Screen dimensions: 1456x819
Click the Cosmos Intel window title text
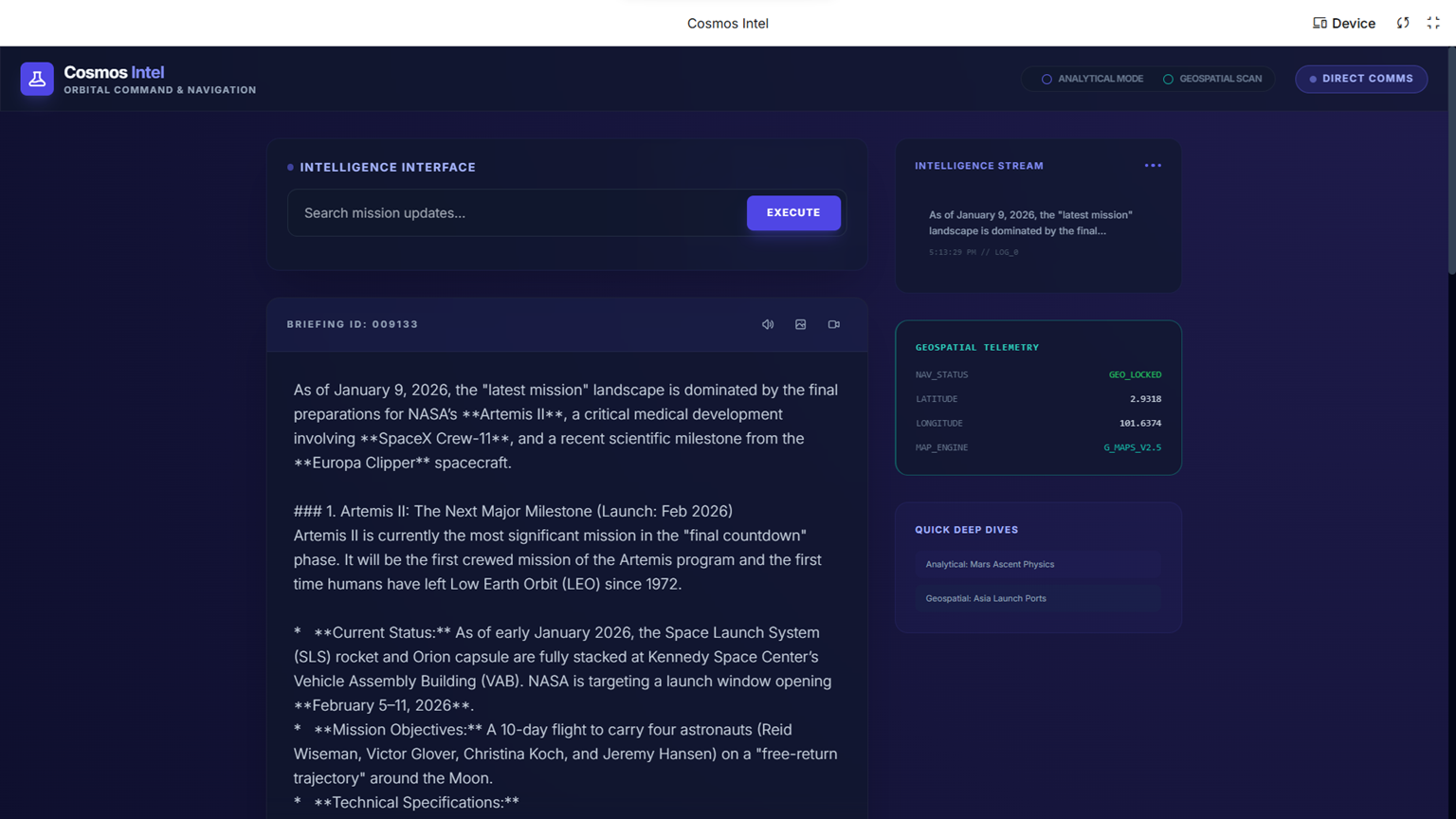728,24
